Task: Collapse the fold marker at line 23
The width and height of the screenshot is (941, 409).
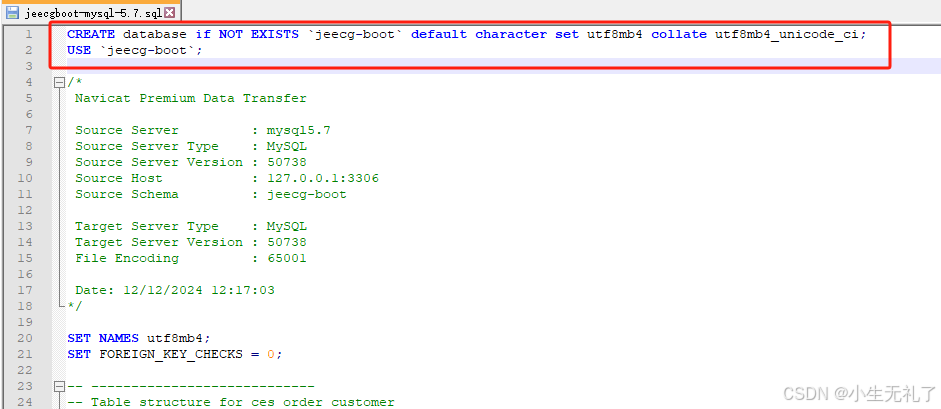Action: coord(59,386)
